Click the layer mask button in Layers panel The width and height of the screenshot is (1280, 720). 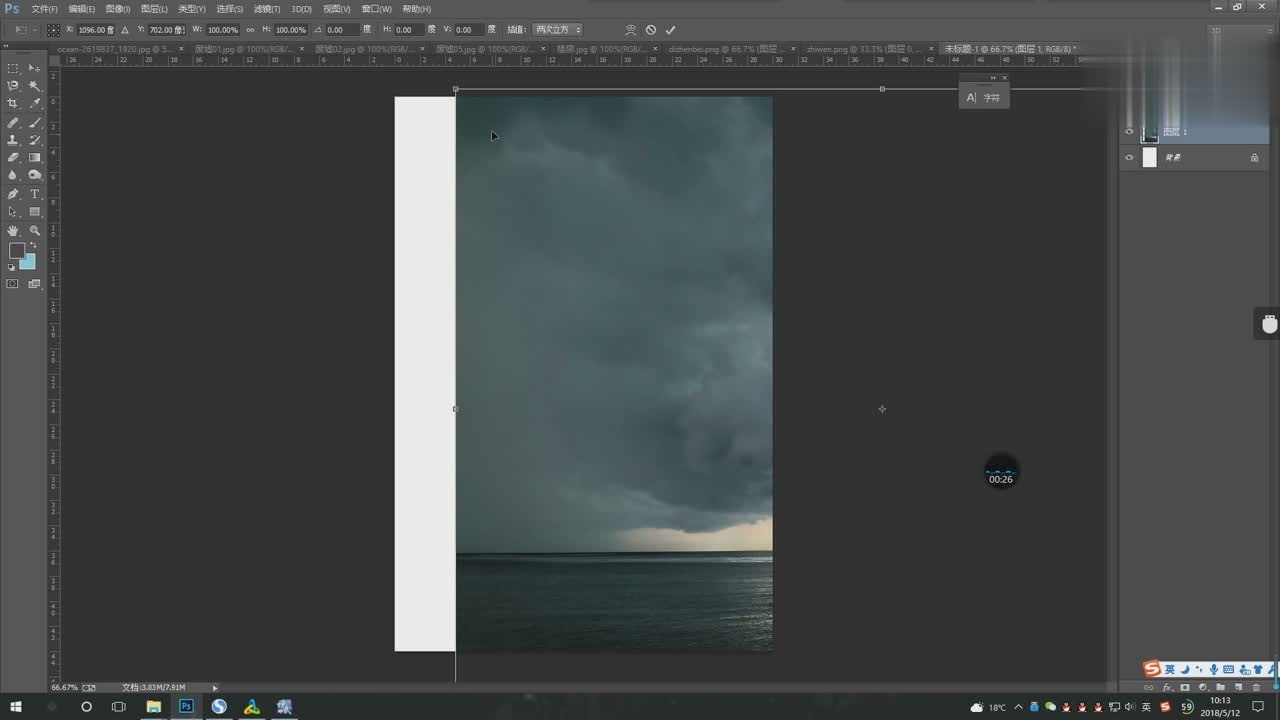click(x=1185, y=688)
